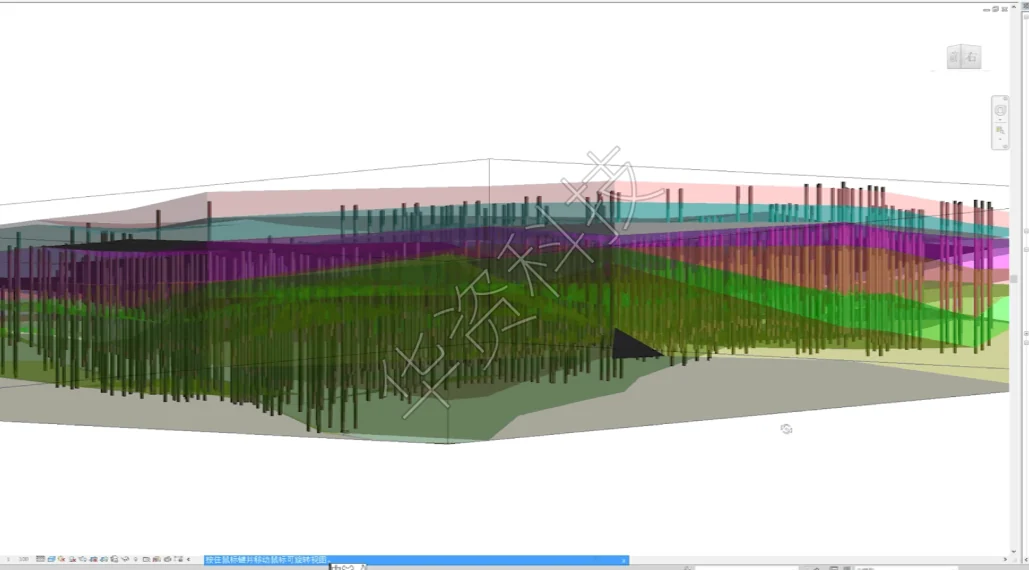Toggle Crop View in view control bar
This screenshot has height=570, width=1029.
pos(94,560)
